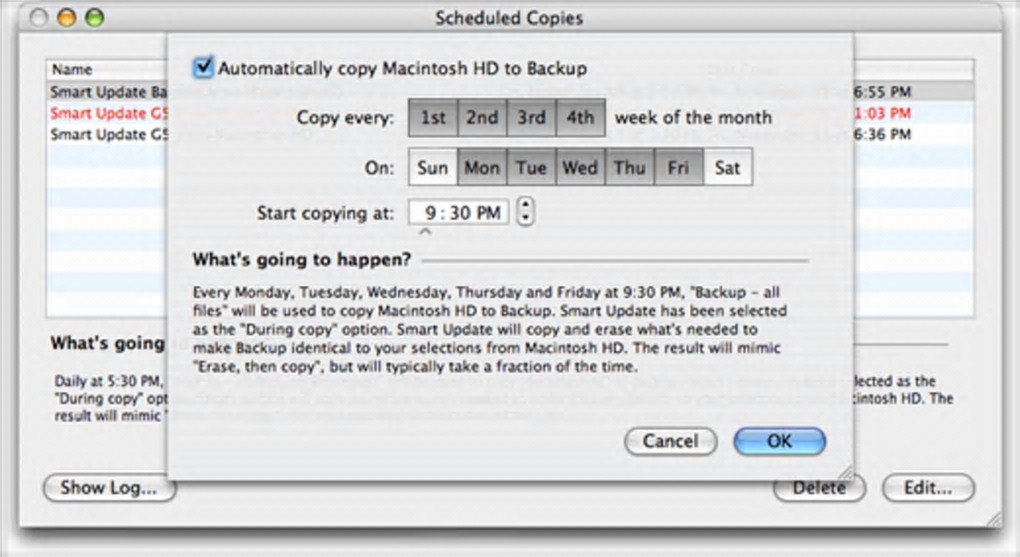Click the Edit button
The image size is (1020, 557).
coord(928,488)
